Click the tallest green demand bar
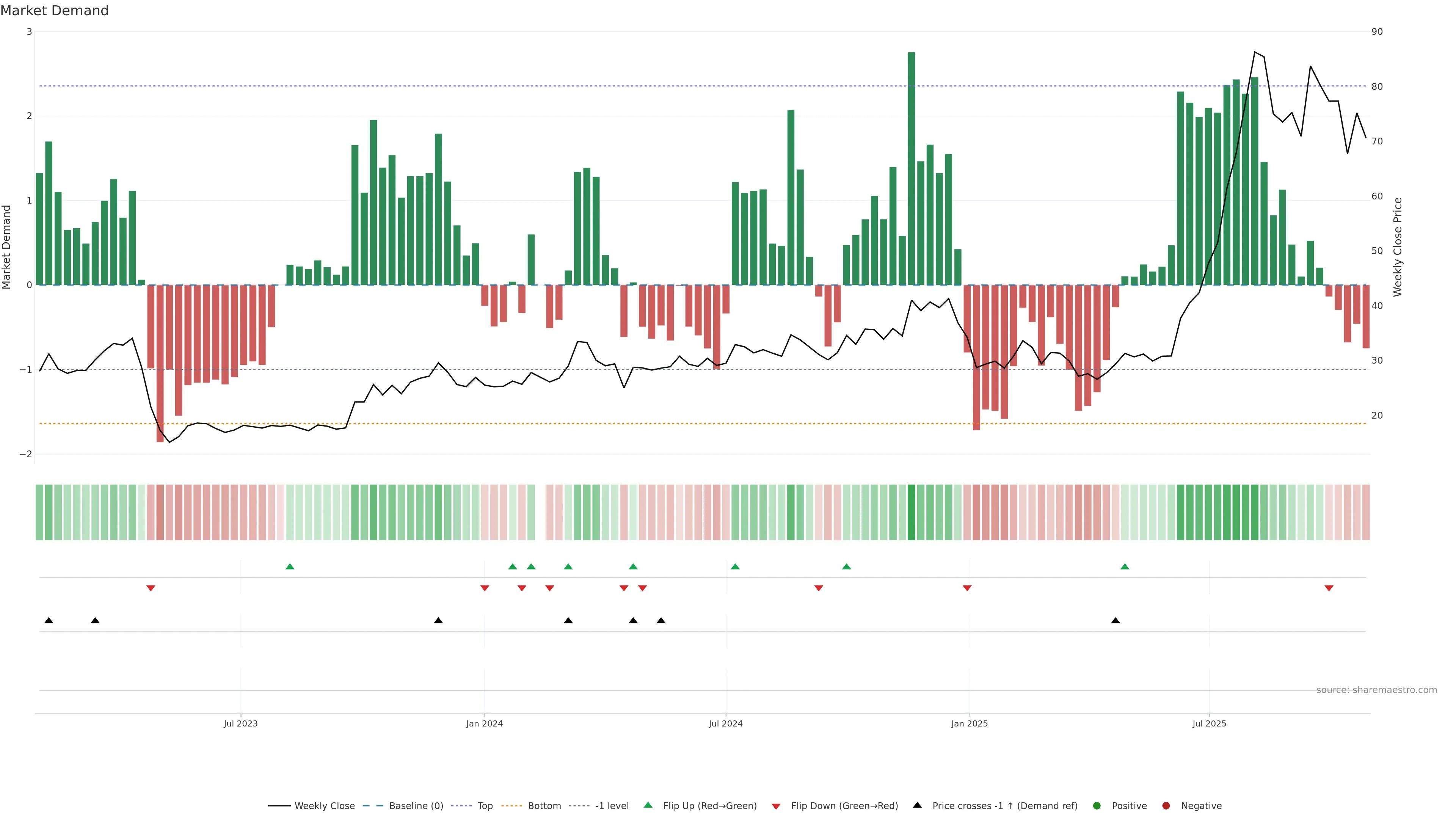 (911, 169)
